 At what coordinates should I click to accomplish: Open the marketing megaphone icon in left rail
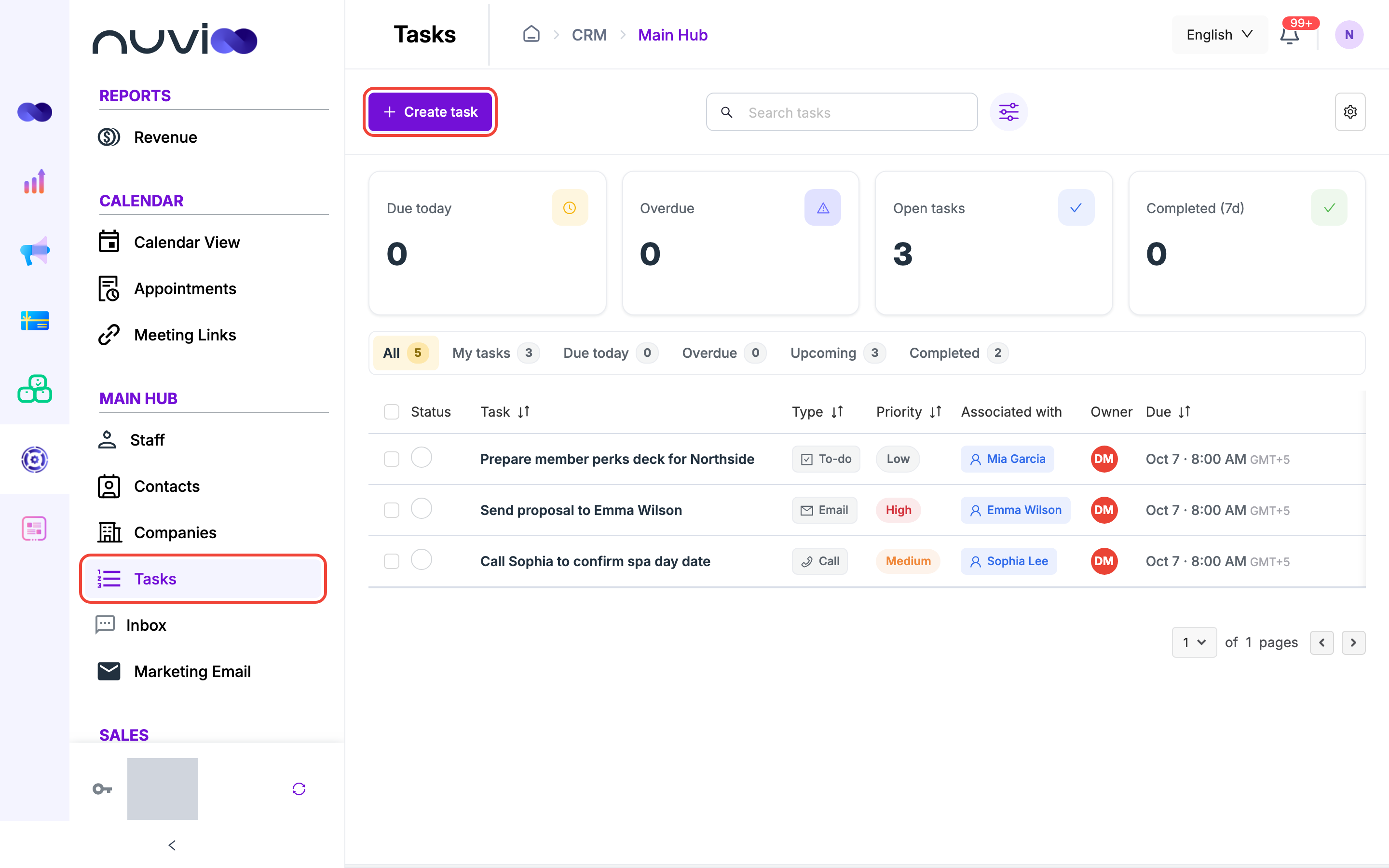[x=34, y=251]
